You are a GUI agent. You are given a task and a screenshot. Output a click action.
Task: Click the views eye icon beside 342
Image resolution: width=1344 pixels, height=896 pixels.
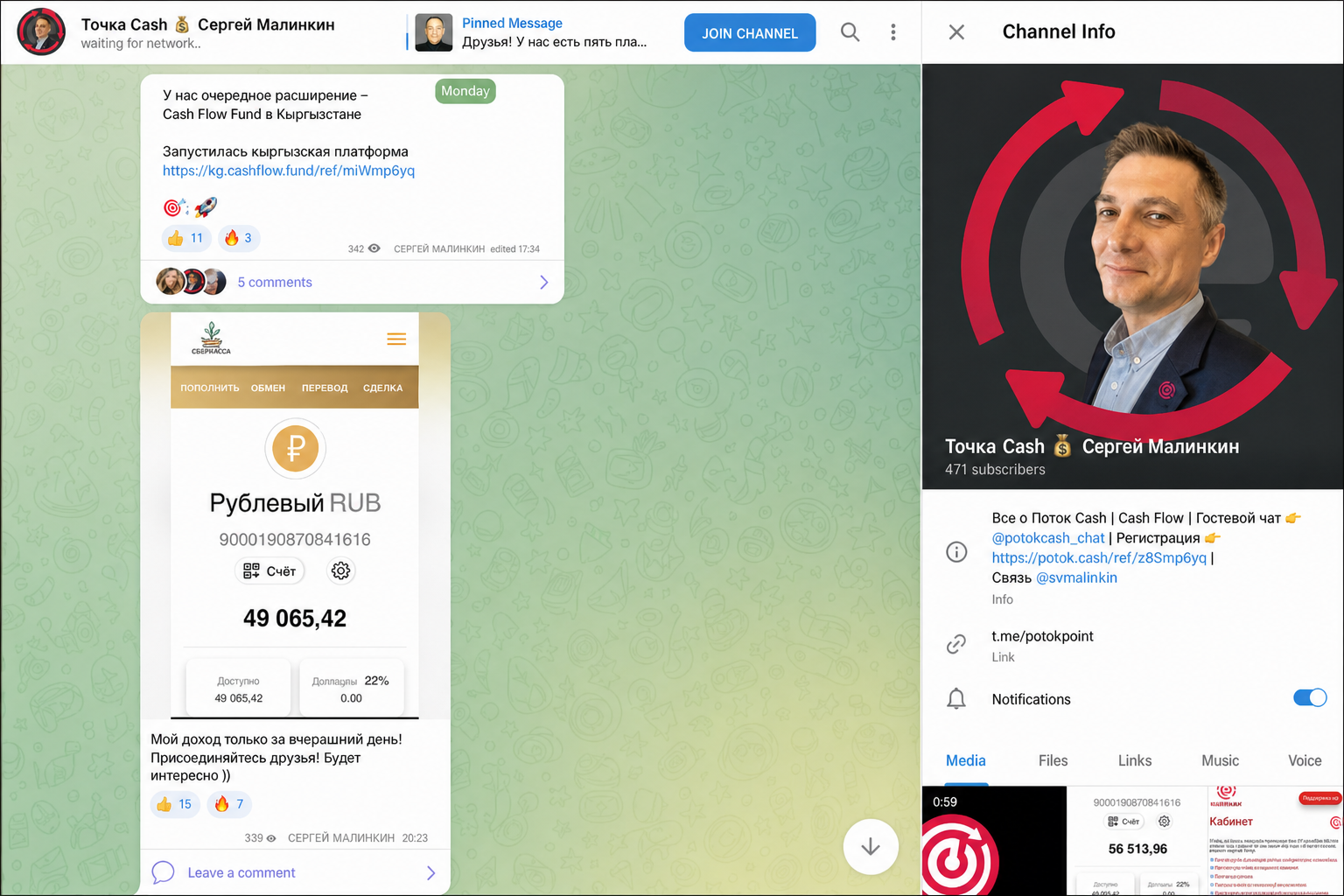click(374, 248)
